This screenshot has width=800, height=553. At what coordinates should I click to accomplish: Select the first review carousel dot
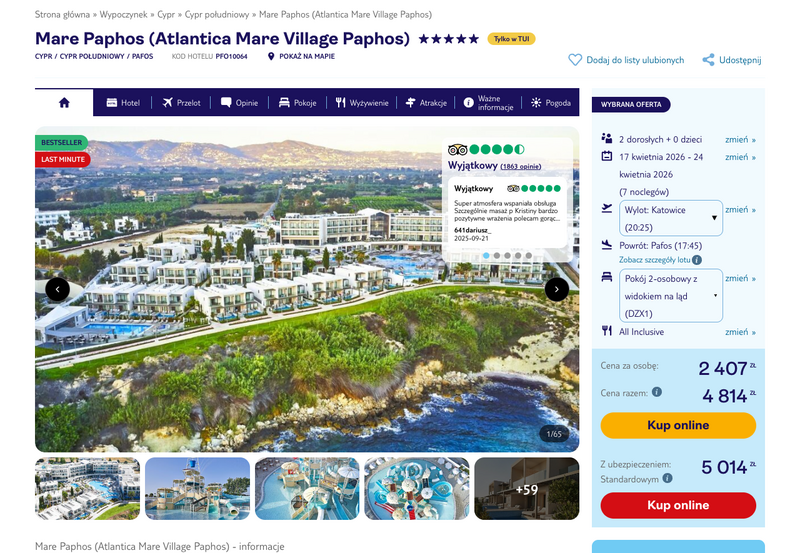pyautogui.click(x=486, y=256)
